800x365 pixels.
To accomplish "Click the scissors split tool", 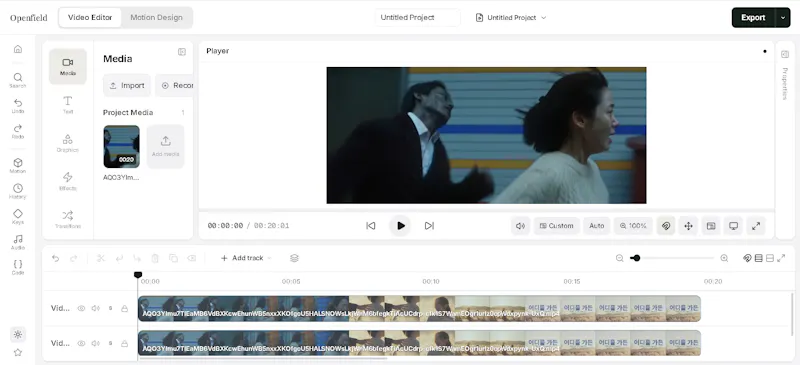I will [101, 258].
